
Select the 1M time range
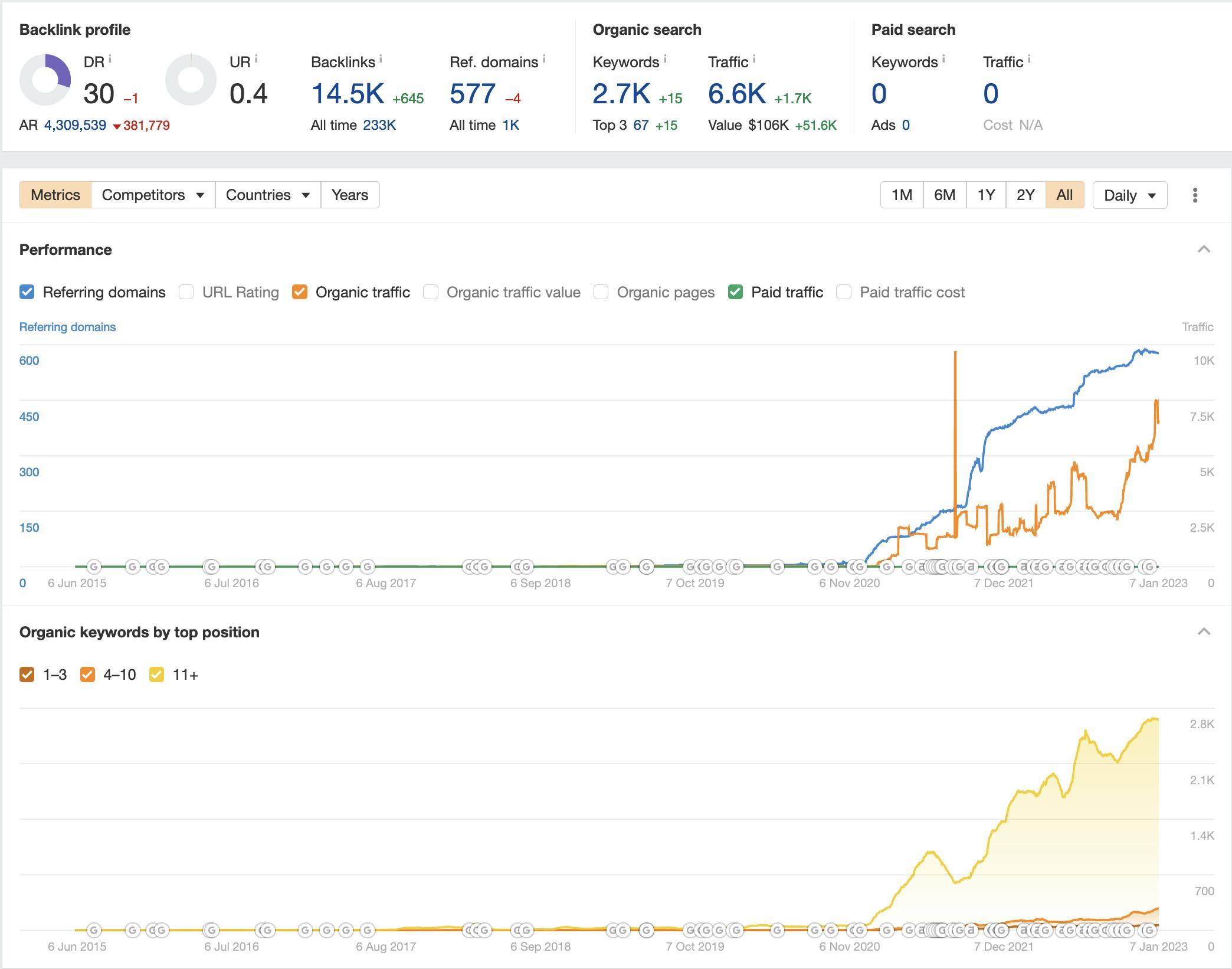(x=902, y=195)
